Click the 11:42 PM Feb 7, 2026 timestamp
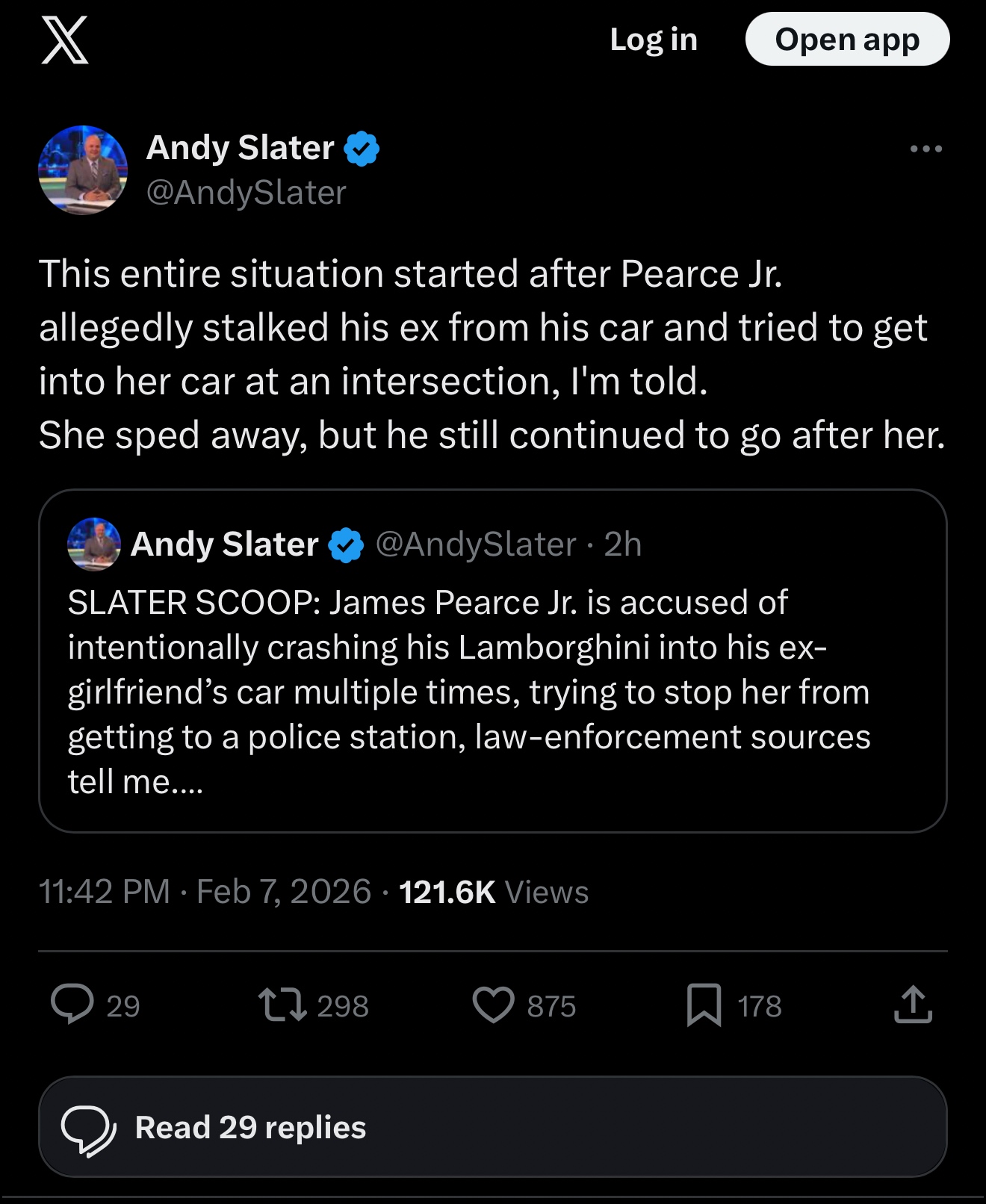This screenshot has height=1204, width=986. click(x=205, y=892)
